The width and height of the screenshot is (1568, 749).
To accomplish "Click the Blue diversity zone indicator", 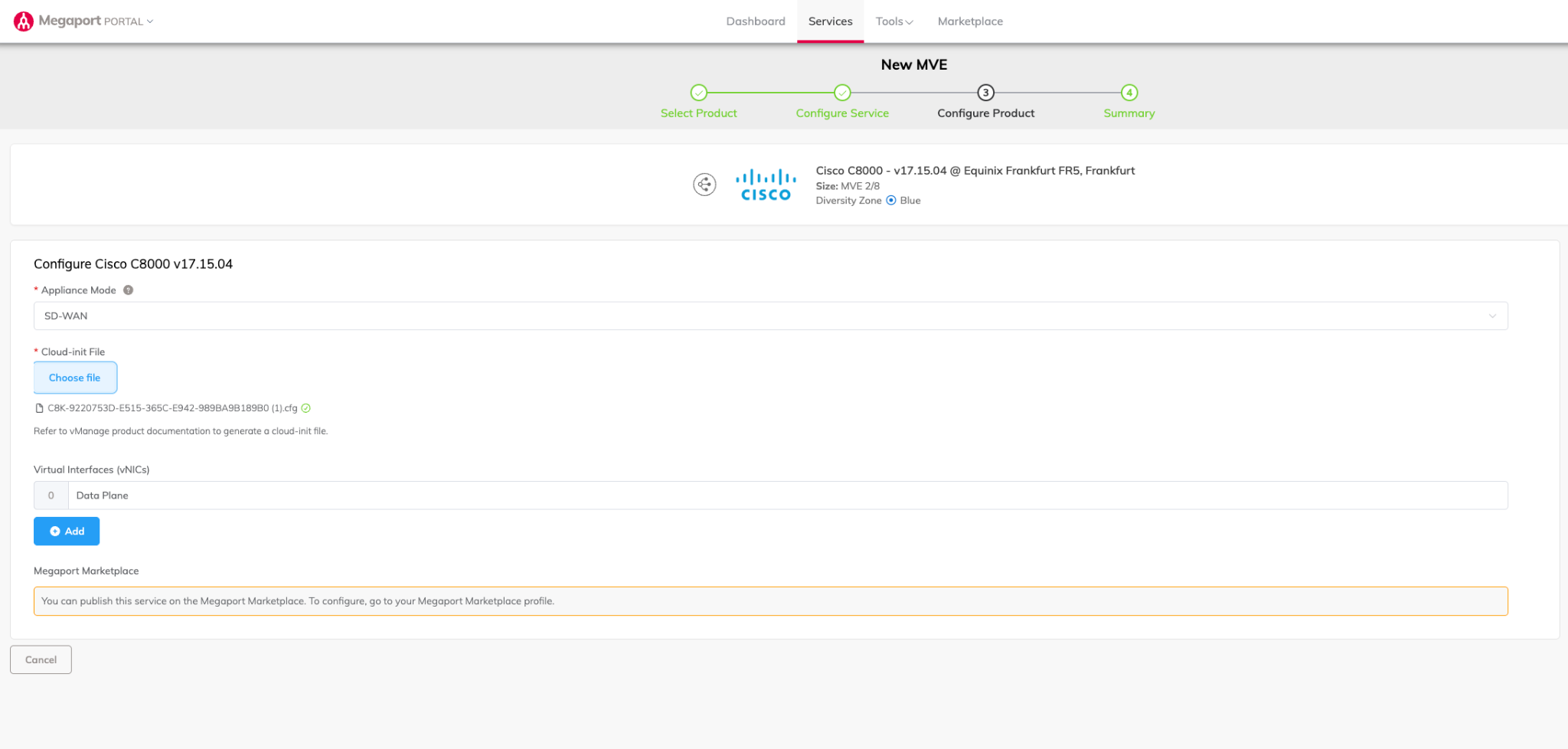I will [891, 201].
